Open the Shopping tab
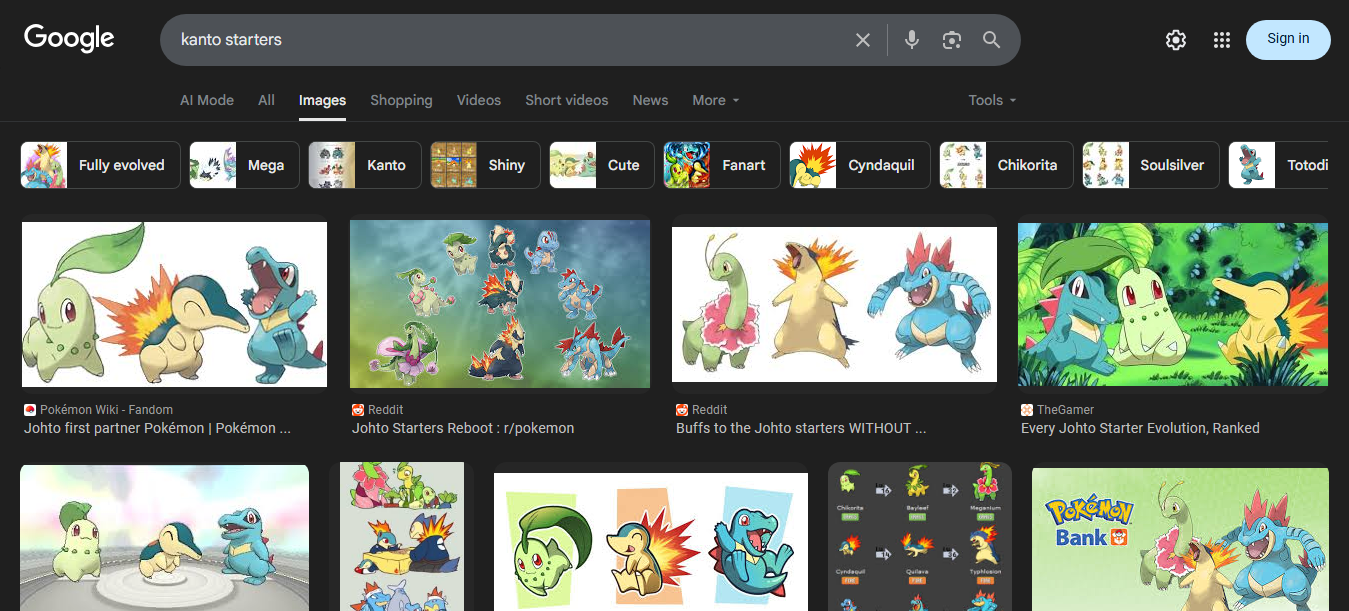The height and width of the screenshot is (611, 1349). (x=401, y=100)
